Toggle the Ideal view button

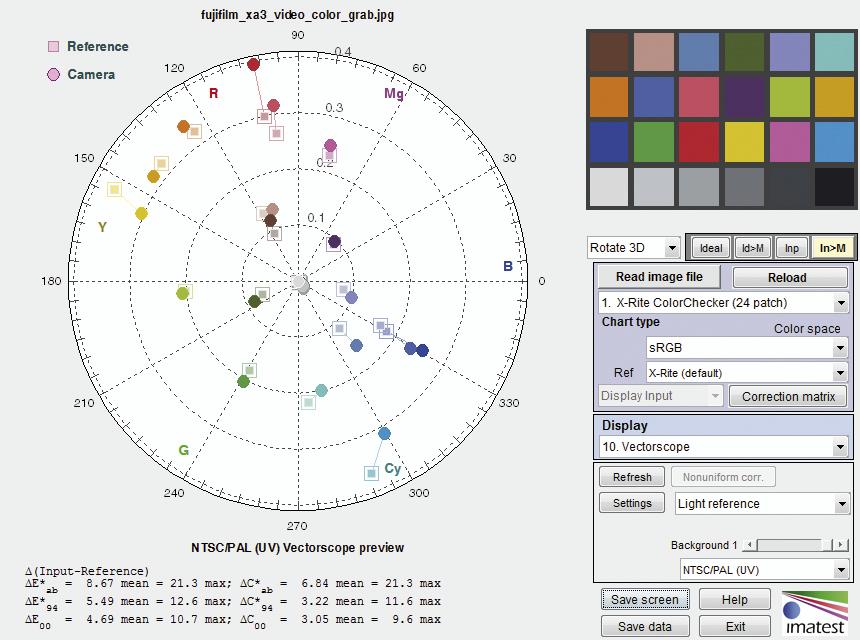[x=711, y=248]
